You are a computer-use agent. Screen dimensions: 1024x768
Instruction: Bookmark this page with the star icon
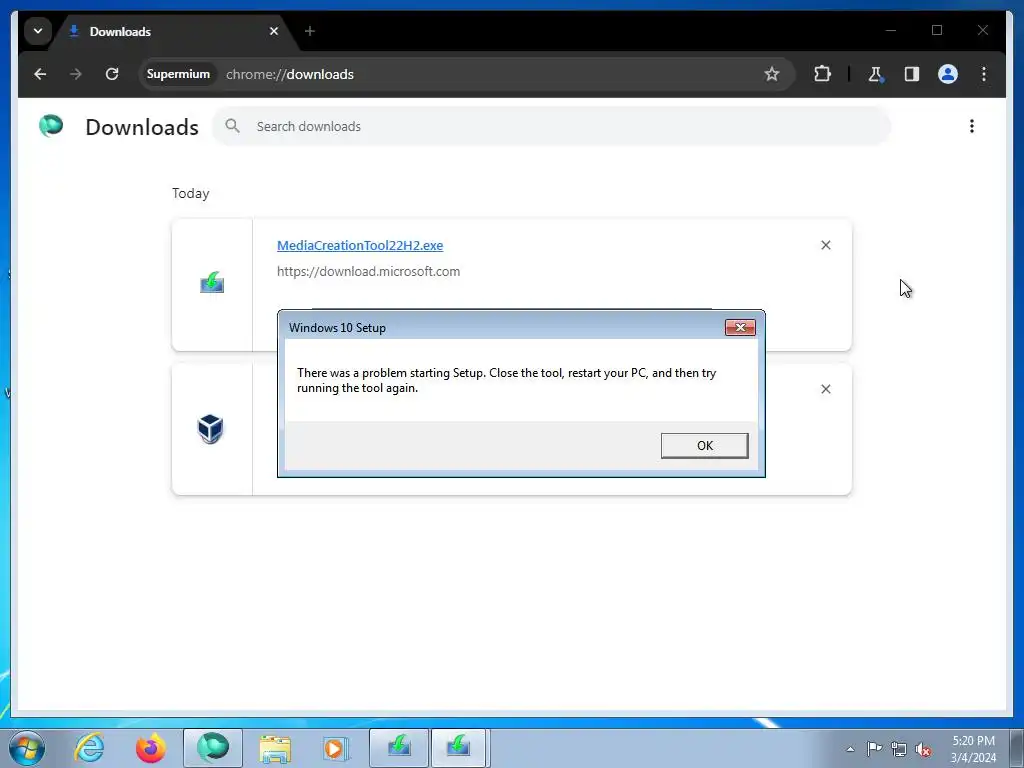pos(772,74)
